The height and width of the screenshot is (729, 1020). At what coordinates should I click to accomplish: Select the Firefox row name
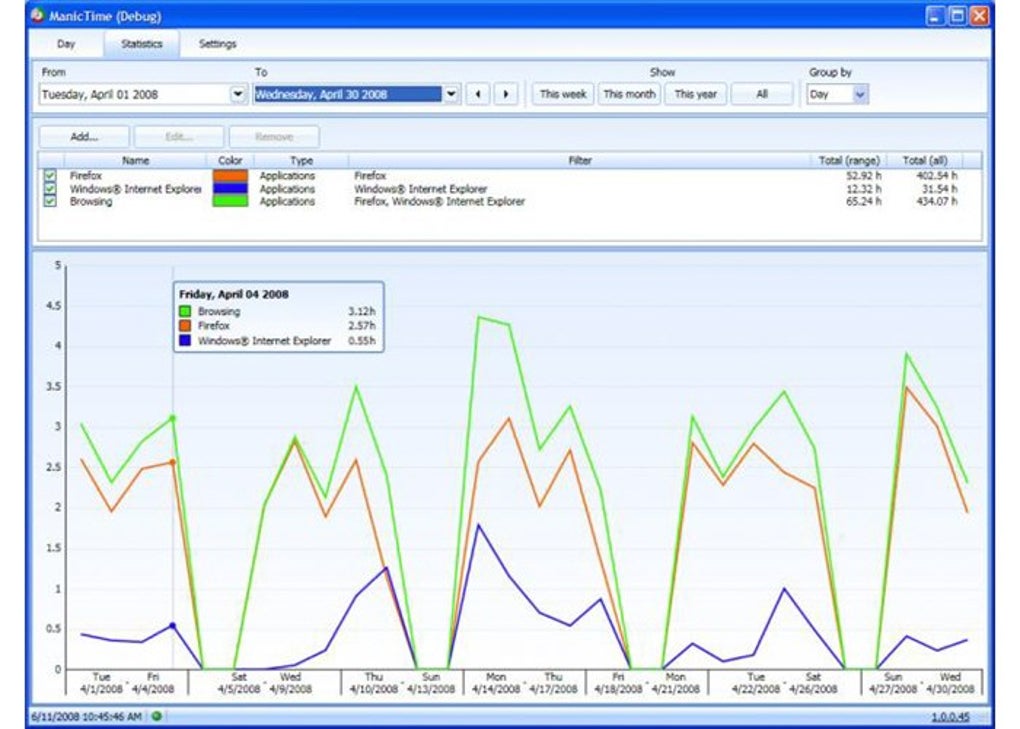[x=86, y=176]
